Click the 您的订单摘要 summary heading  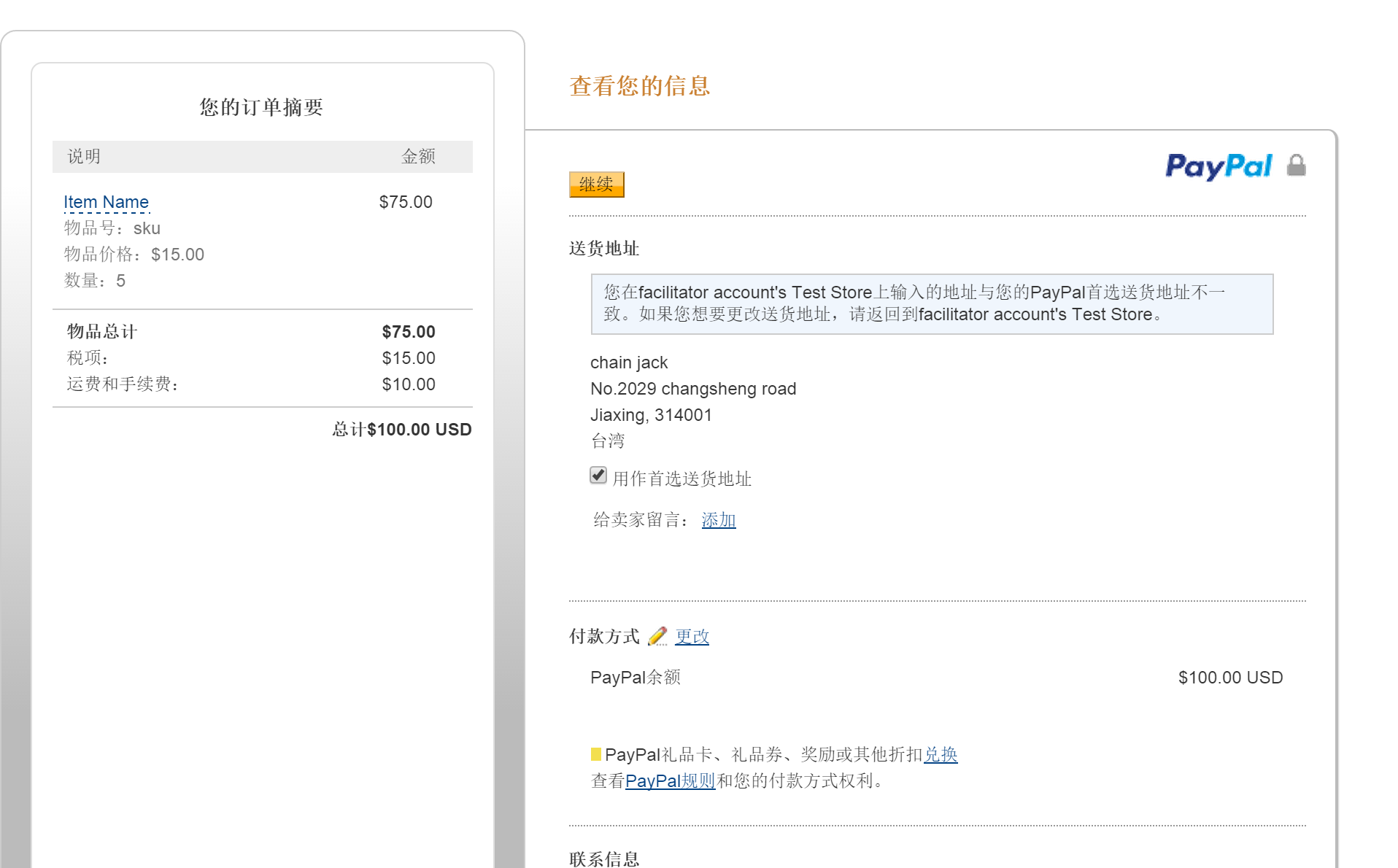[x=262, y=107]
